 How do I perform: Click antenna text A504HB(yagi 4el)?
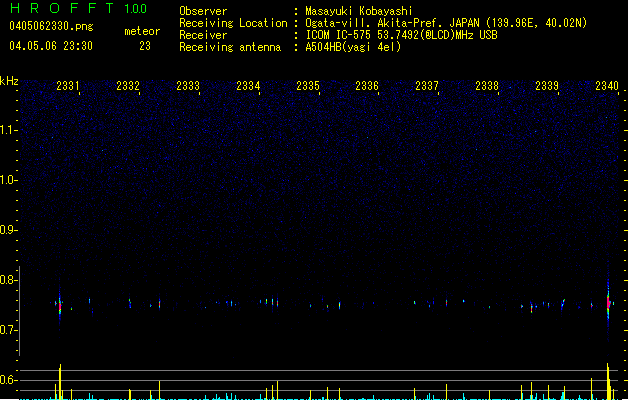(x=353, y=47)
